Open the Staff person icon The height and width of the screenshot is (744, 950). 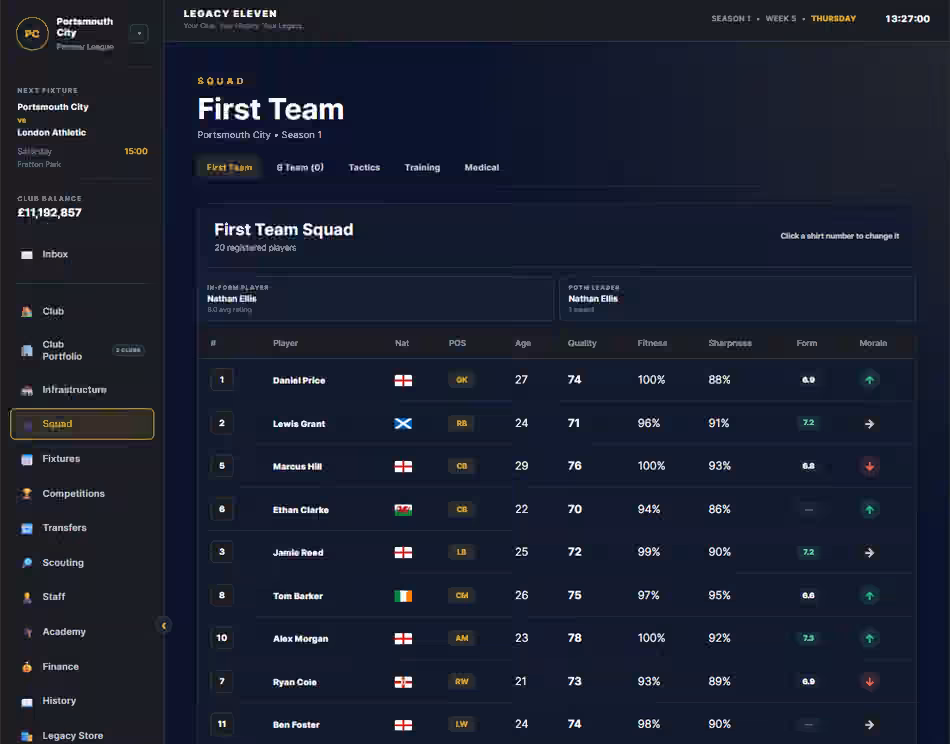27,597
